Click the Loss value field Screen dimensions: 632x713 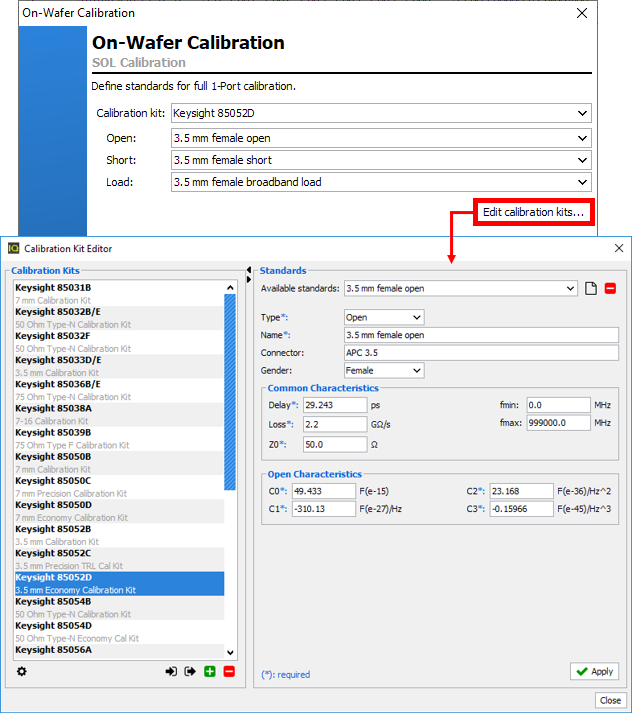(x=335, y=424)
